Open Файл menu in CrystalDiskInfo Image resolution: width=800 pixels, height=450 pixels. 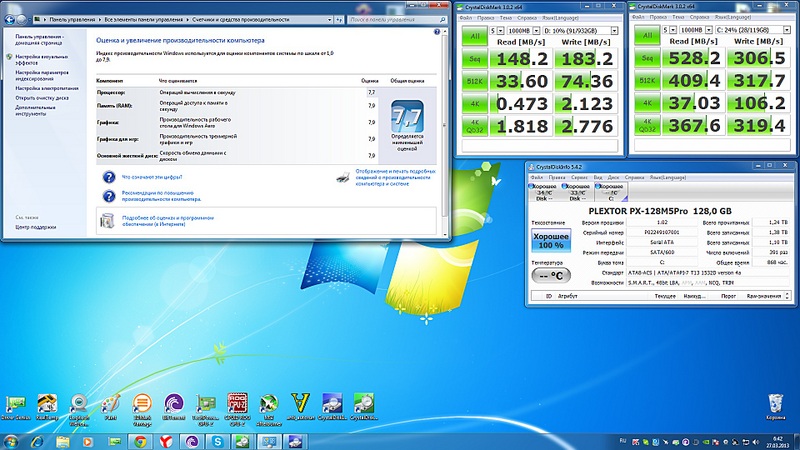(537, 178)
